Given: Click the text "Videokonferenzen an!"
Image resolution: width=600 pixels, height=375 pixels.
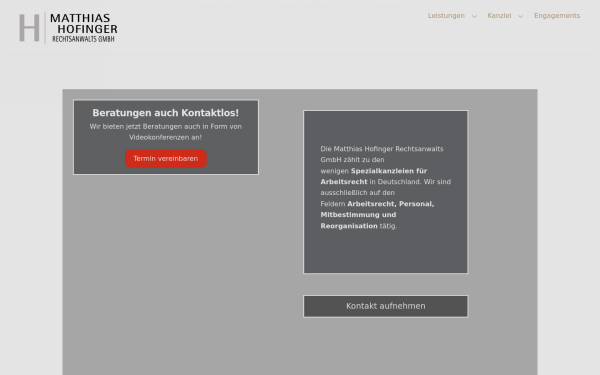Looking at the screenshot, I should 165,137.
